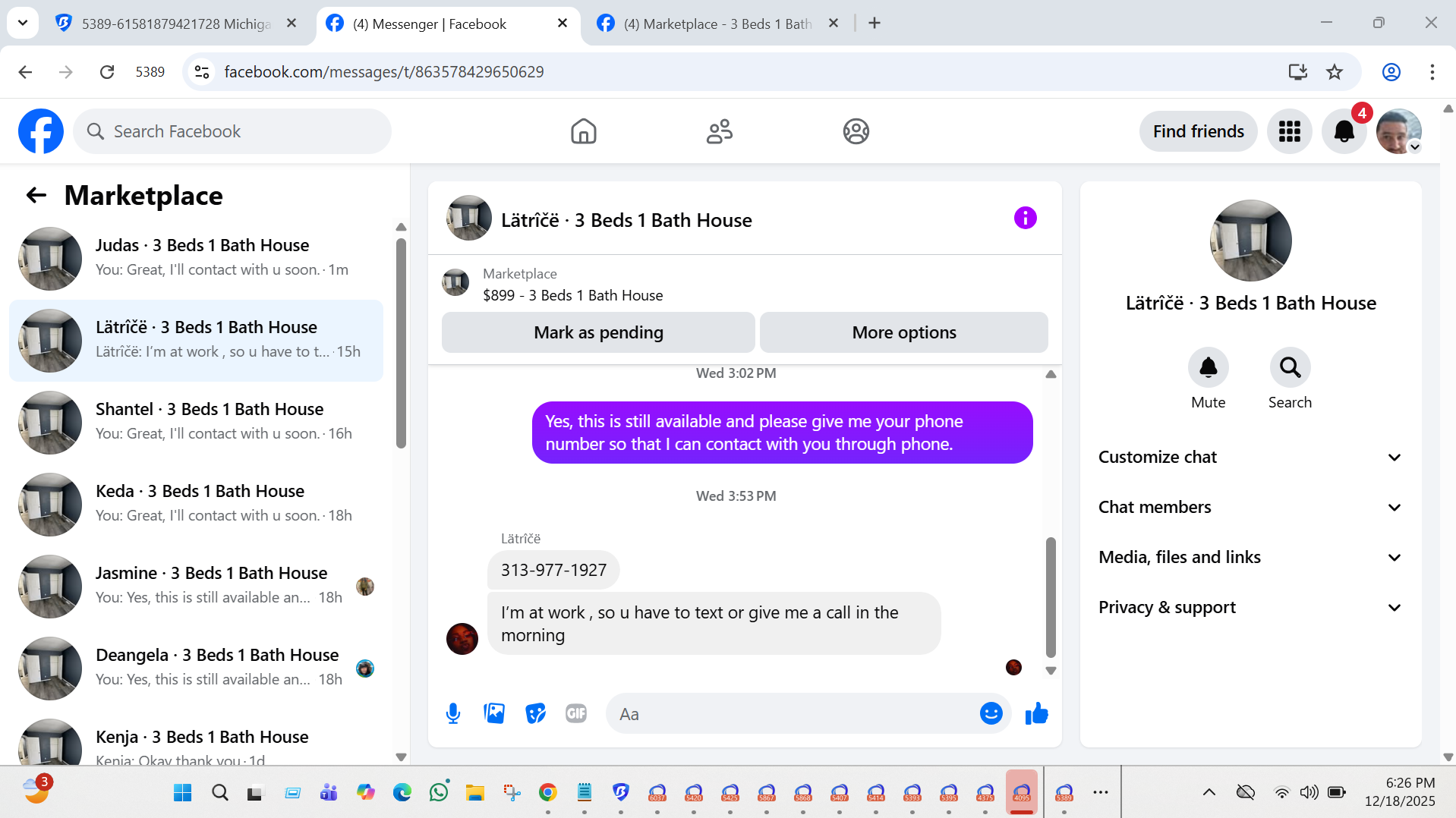Send a thumbs-up like

click(1036, 714)
